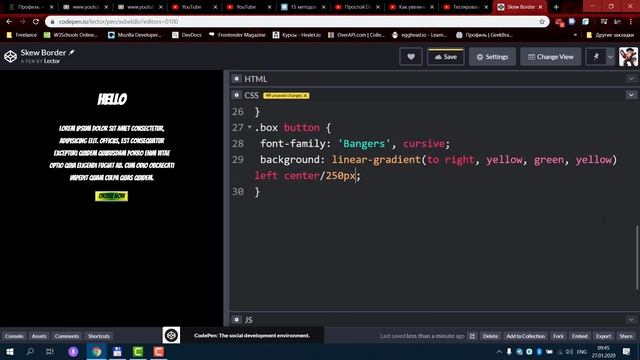The image size is (640, 360).
Task: Open pen Settings
Action: 492,57
